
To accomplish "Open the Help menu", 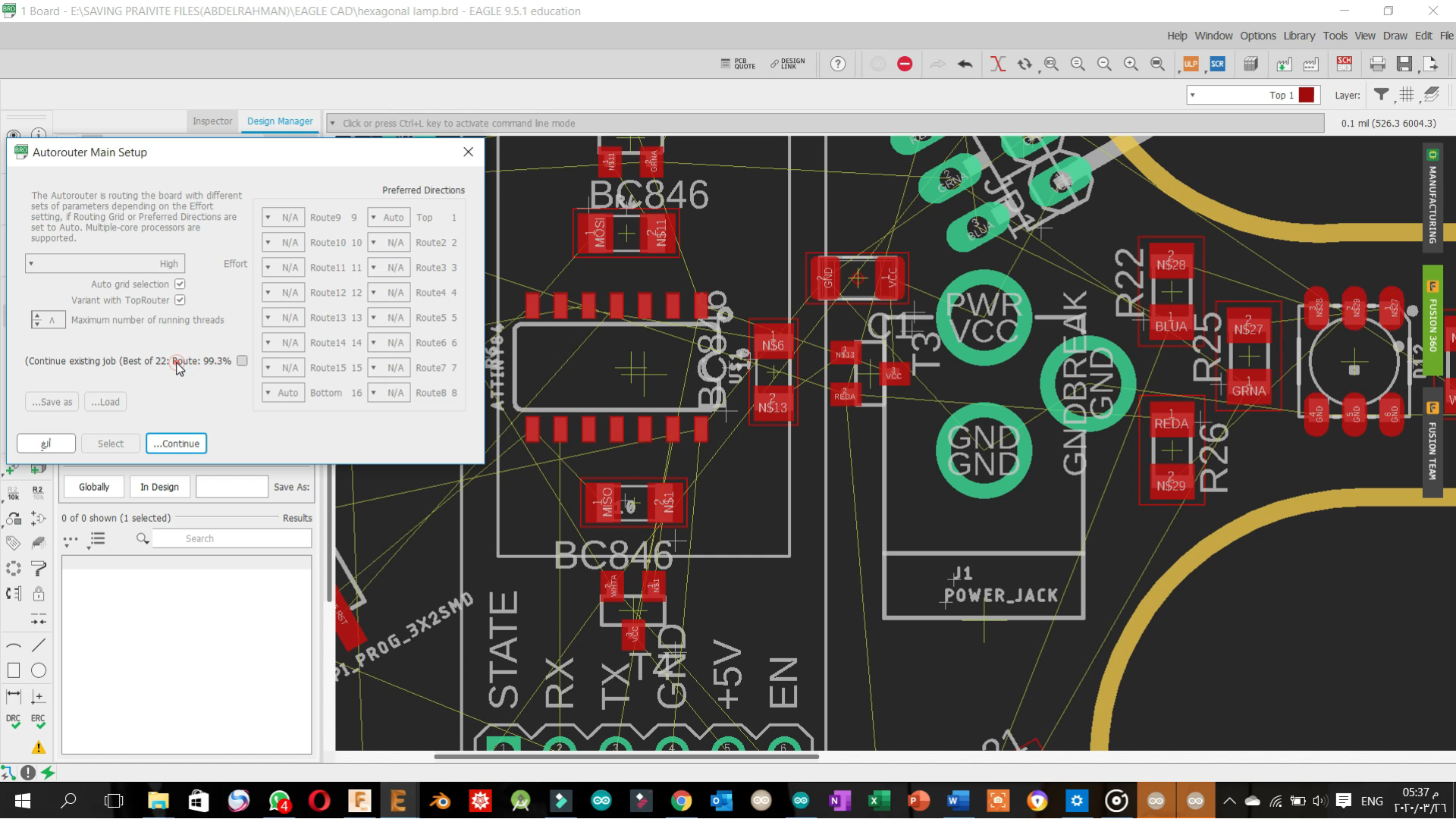I will point(1177,36).
